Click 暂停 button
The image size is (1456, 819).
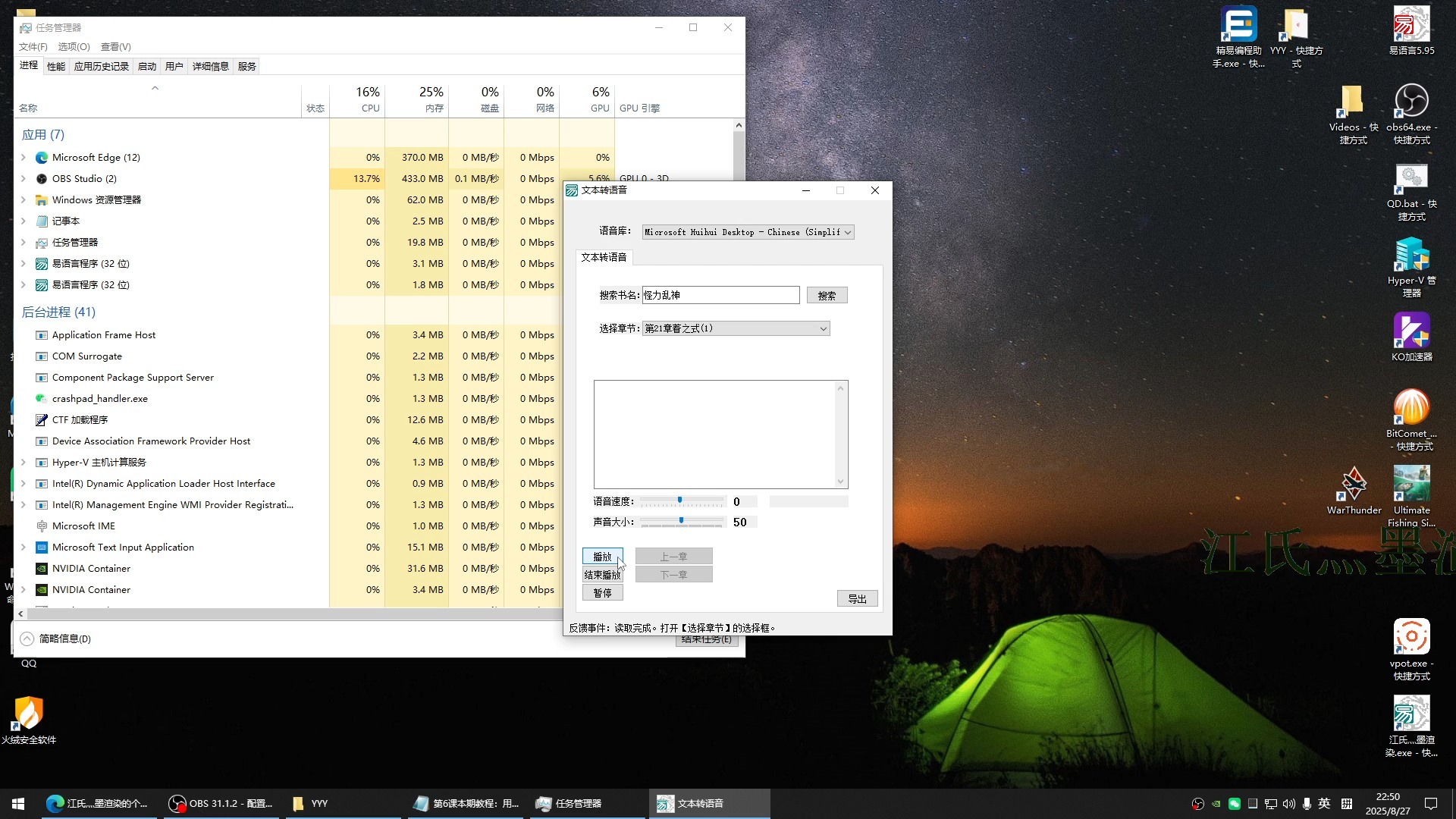tap(603, 593)
